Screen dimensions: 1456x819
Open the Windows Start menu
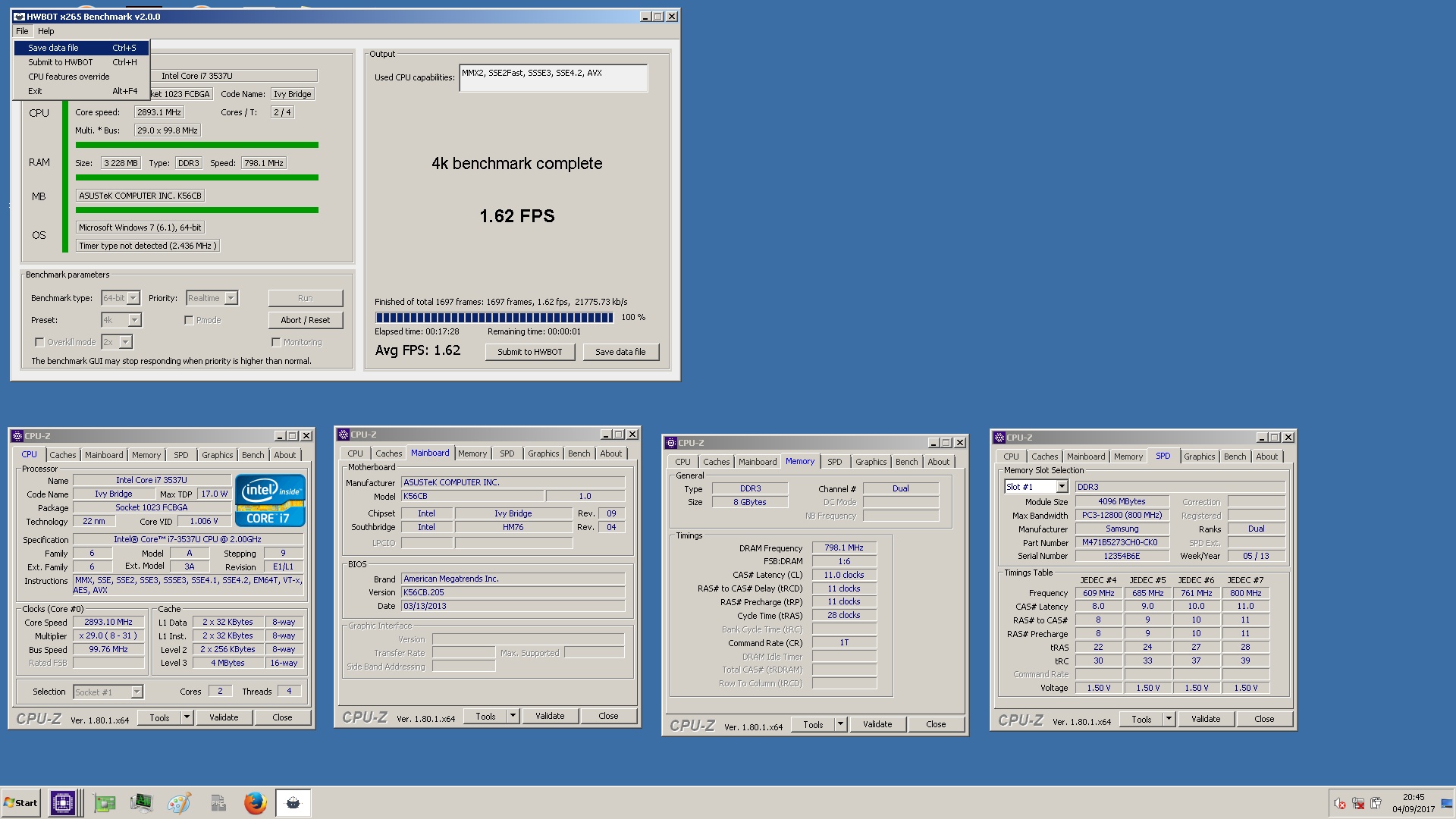click(x=20, y=803)
